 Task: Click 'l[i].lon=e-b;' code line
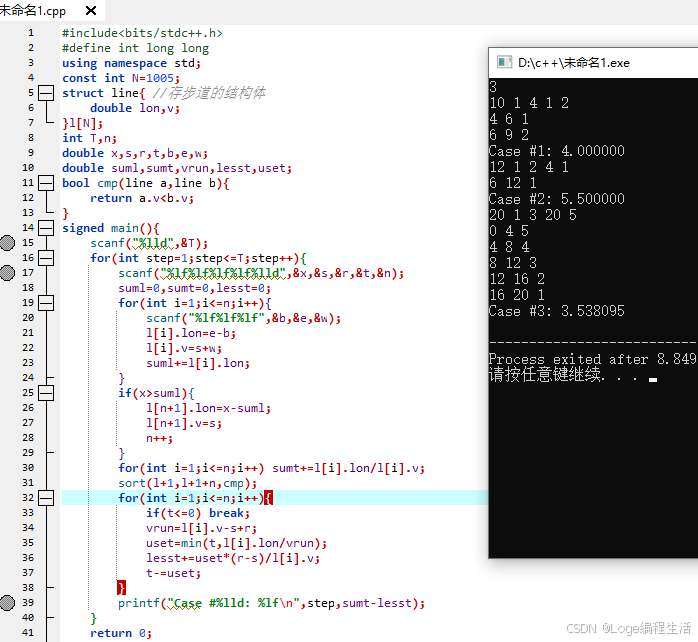point(191,333)
